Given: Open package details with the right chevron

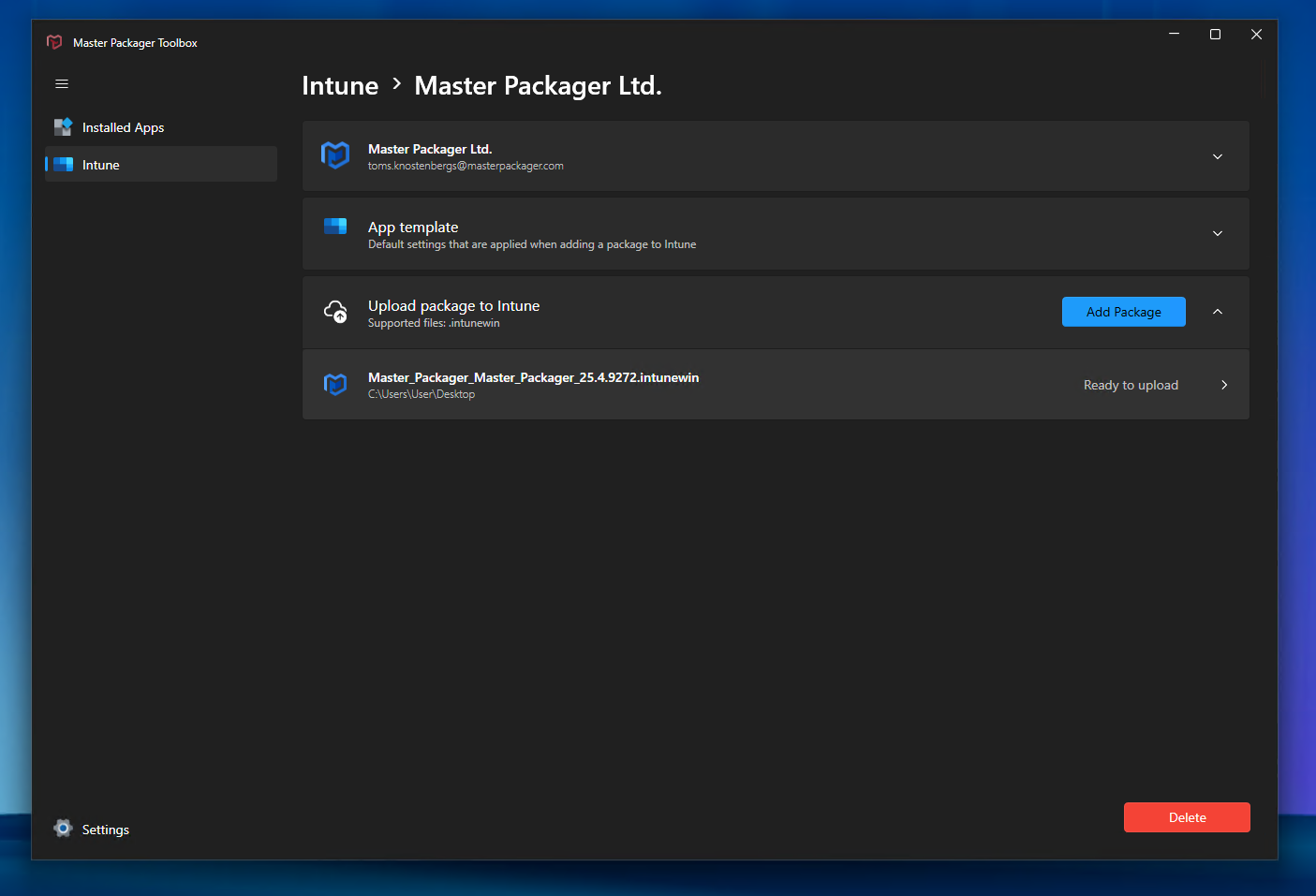Looking at the screenshot, I should click(x=1224, y=385).
